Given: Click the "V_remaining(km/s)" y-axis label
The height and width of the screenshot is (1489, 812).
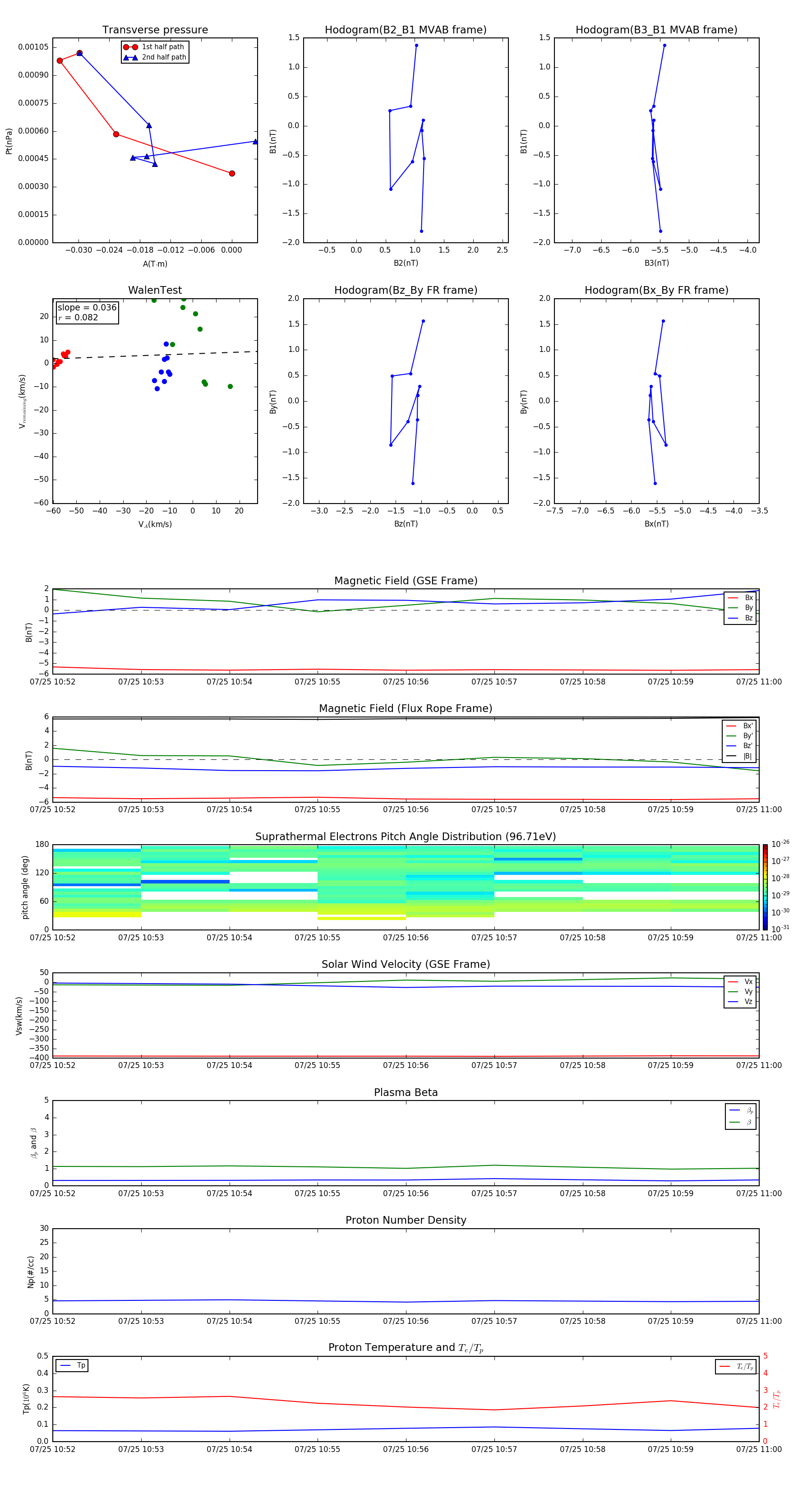Looking at the screenshot, I should coord(23,401).
